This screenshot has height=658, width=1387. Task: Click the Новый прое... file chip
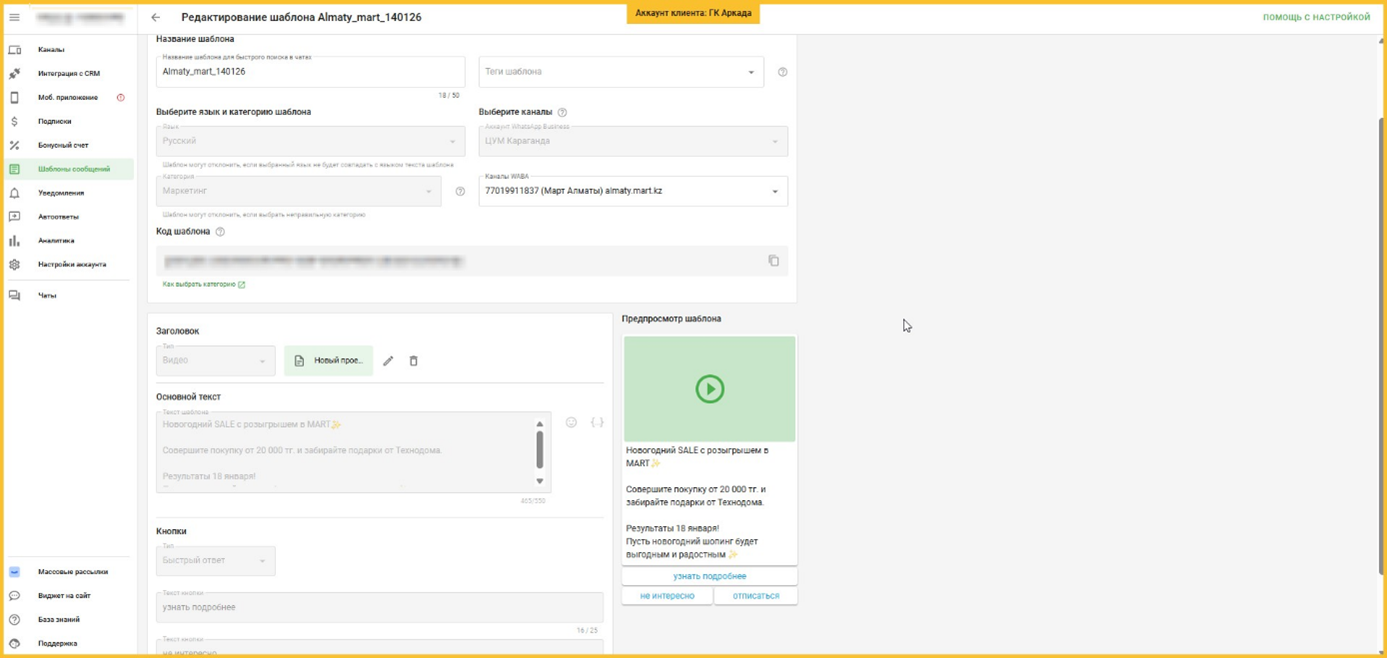(x=328, y=361)
